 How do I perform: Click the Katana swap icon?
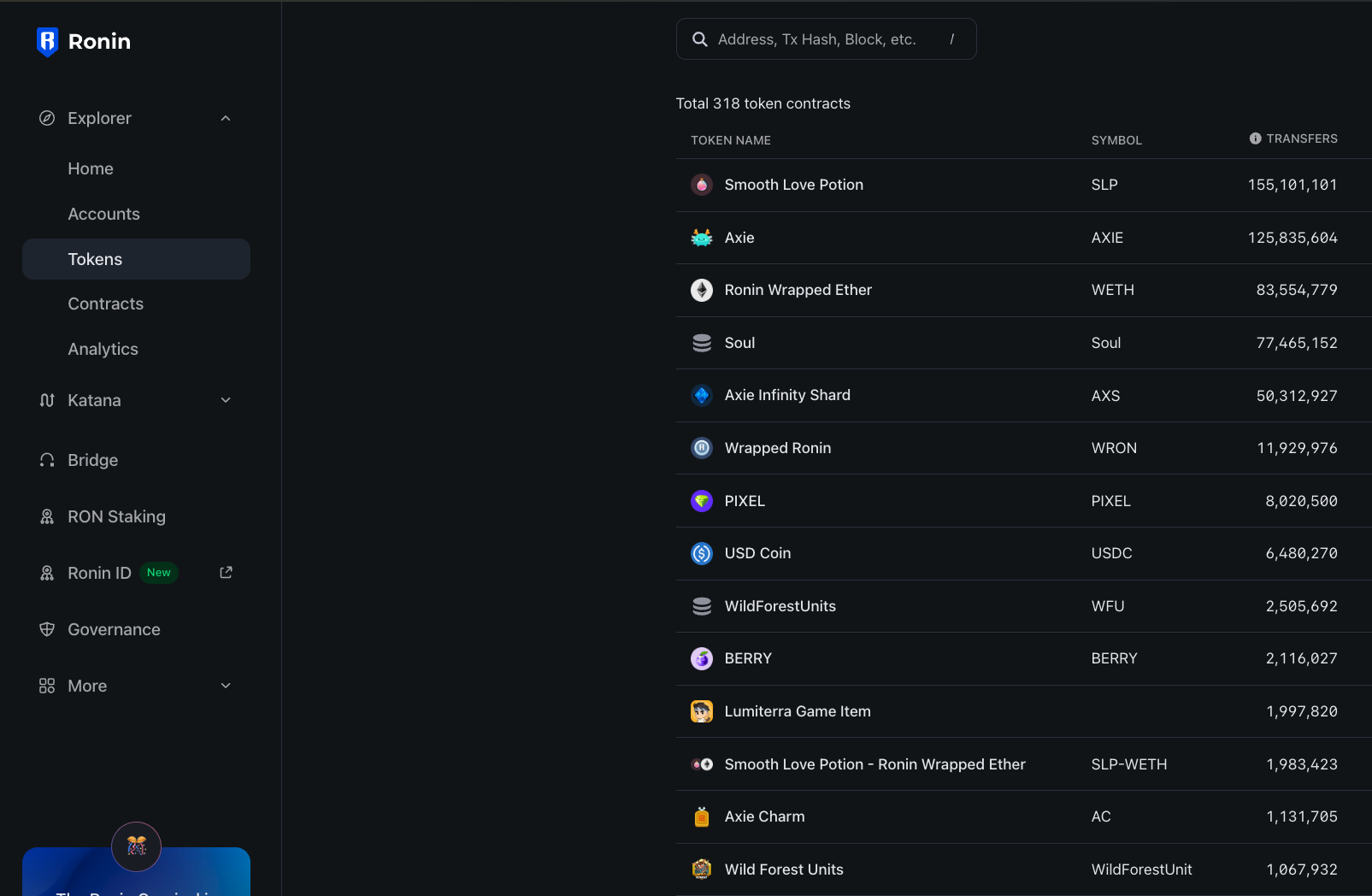[x=47, y=400]
